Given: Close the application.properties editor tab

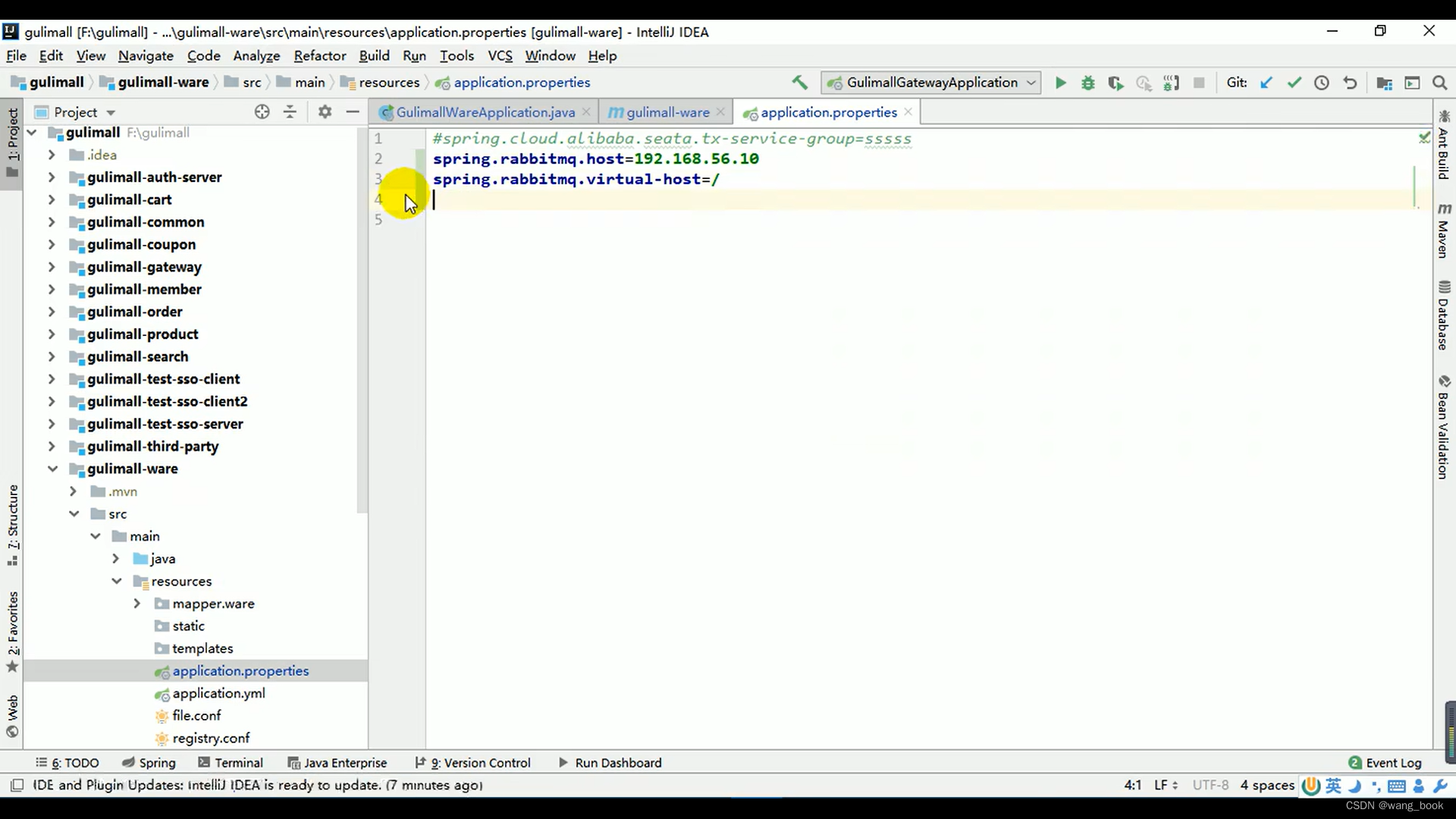Looking at the screenshot, I should coord(908,111).
